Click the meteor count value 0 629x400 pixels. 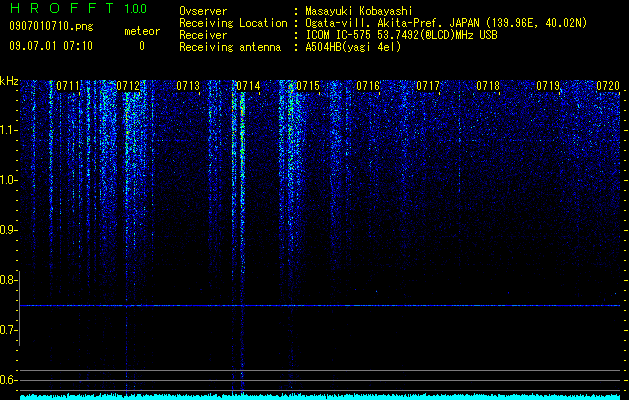(x=142, y=46)
